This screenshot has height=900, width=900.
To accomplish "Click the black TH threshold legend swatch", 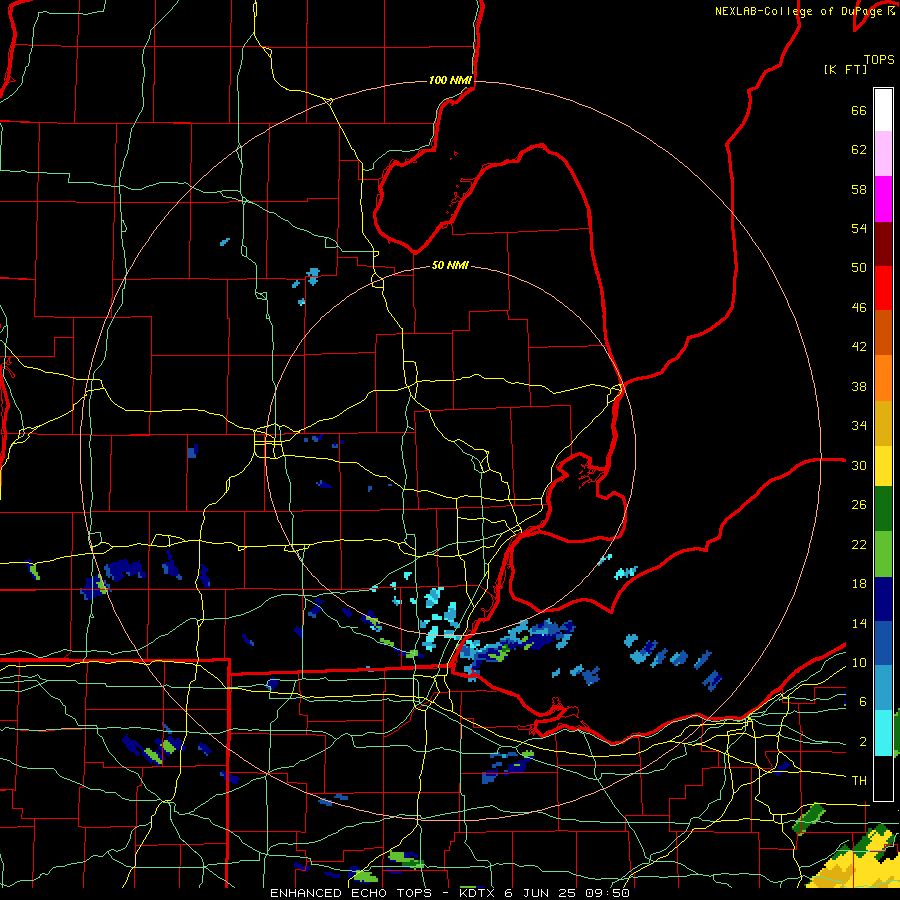I will [883, 778].
